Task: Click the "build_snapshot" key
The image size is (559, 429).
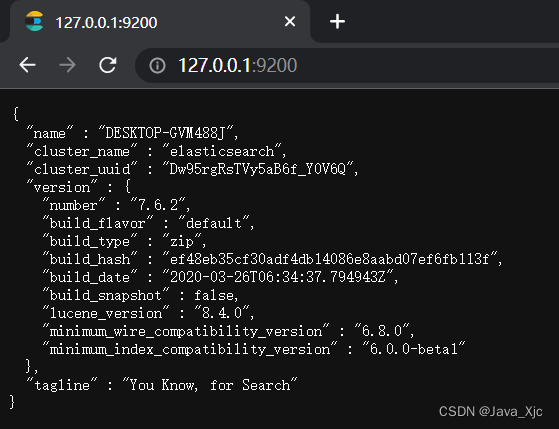Action: point(106,295)
